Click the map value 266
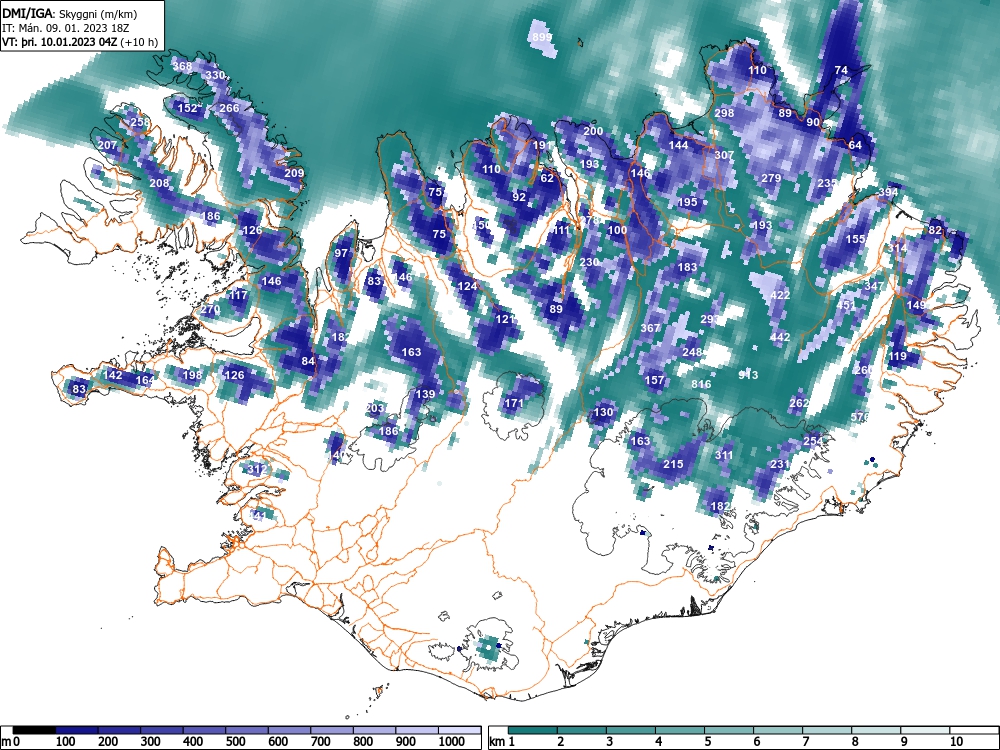This screenshot has width=1000, height=750. 229,108
